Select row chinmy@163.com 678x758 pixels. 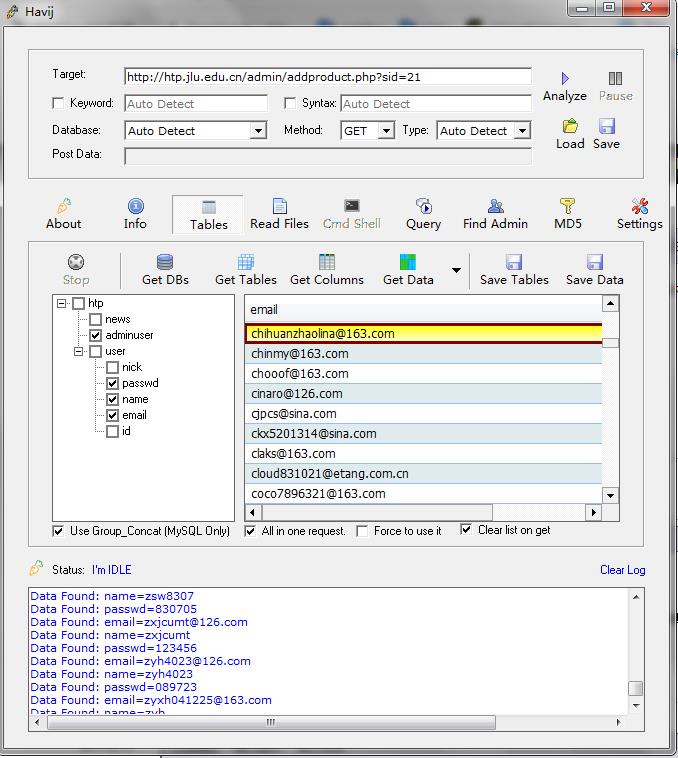tap(423, 353)
